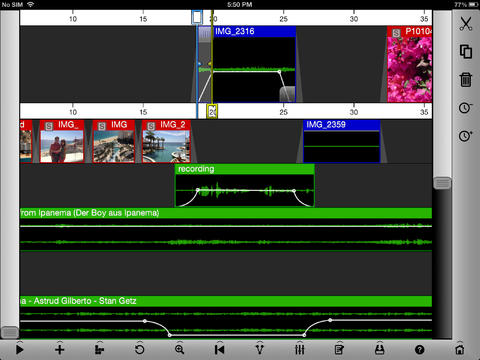This screenshot has width=480, height=360.
Task: Click the last Astrud Gilberto volume keyframe after the dip
Action: tap(330, 320)
